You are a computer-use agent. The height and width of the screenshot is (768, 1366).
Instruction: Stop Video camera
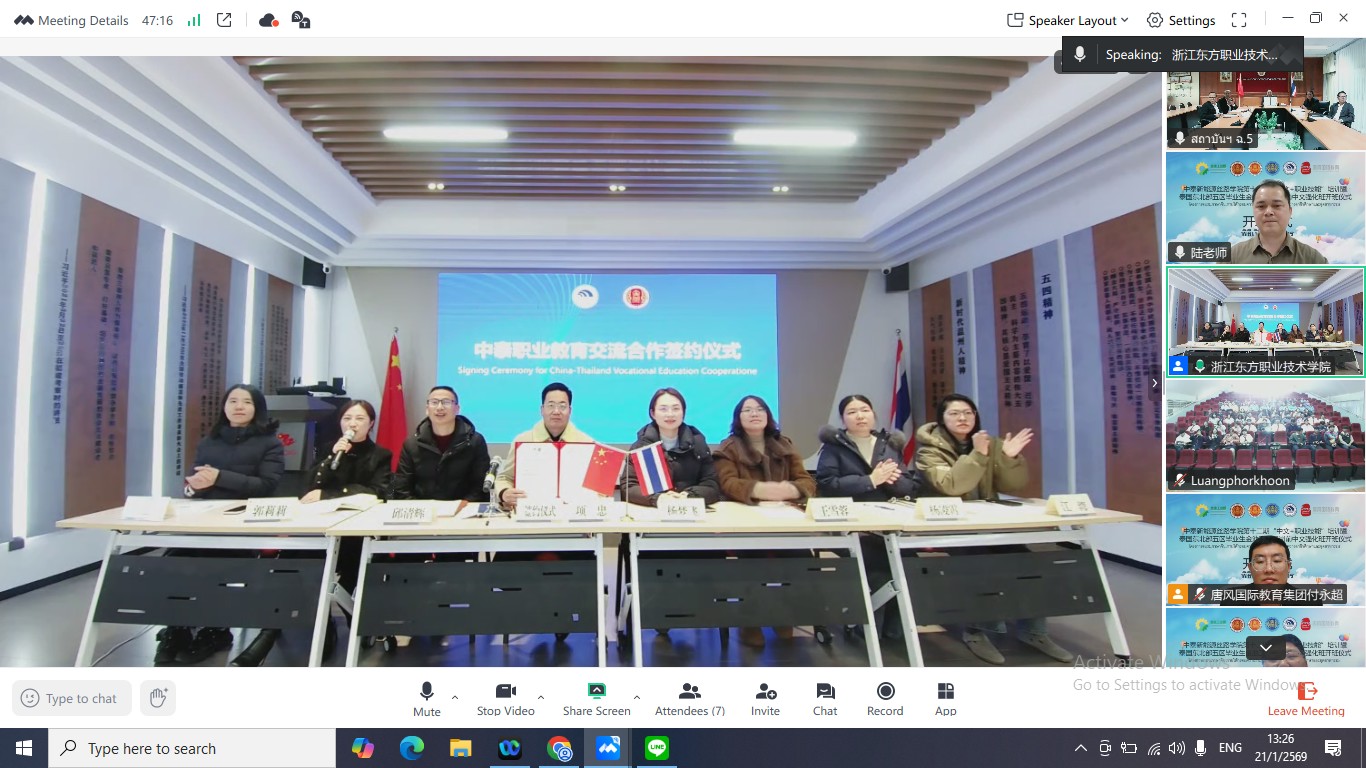click(505, 699)
